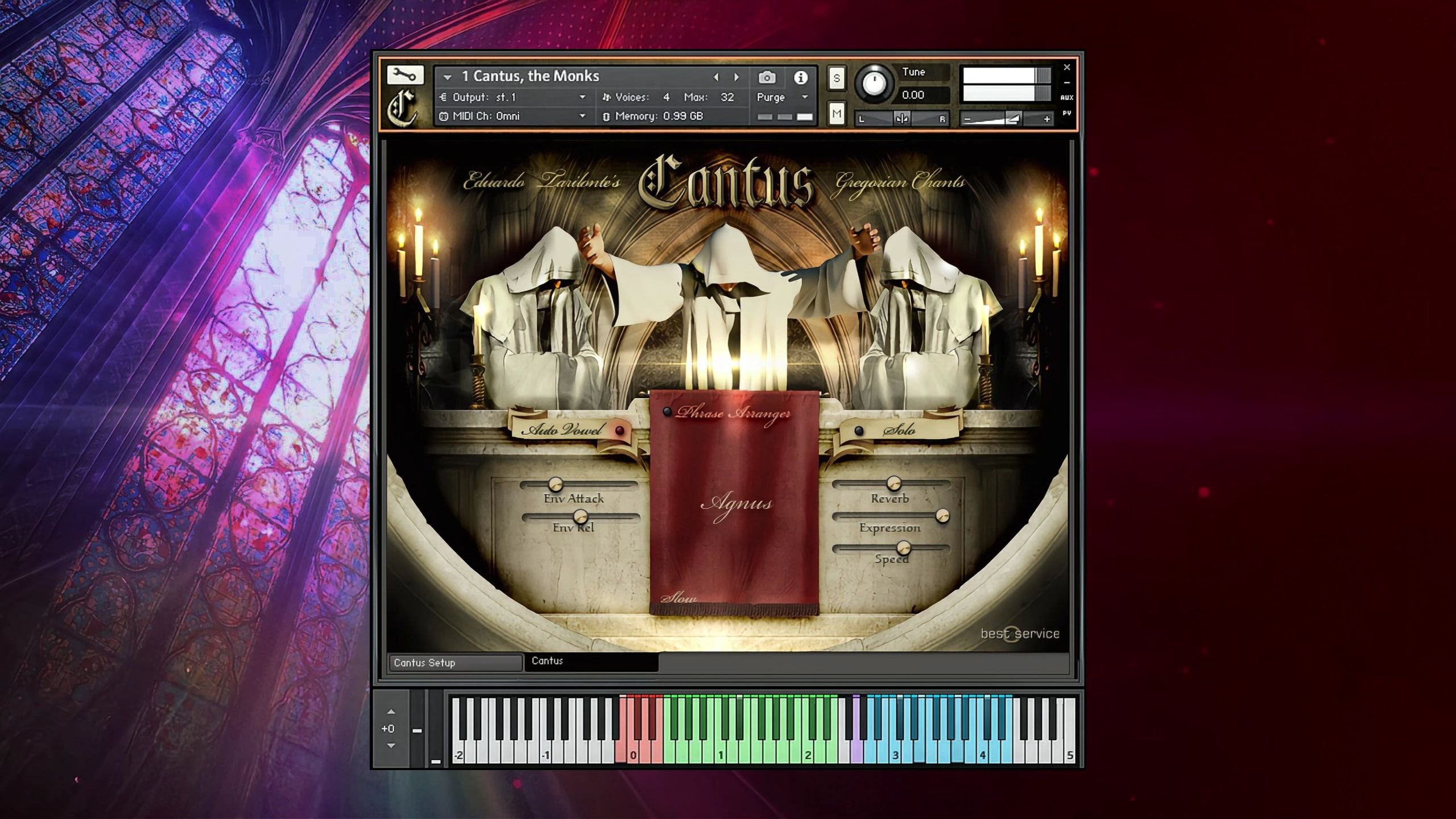
Task: Minimize the instrument with the dash icon
Action: tap(1067, 82)
